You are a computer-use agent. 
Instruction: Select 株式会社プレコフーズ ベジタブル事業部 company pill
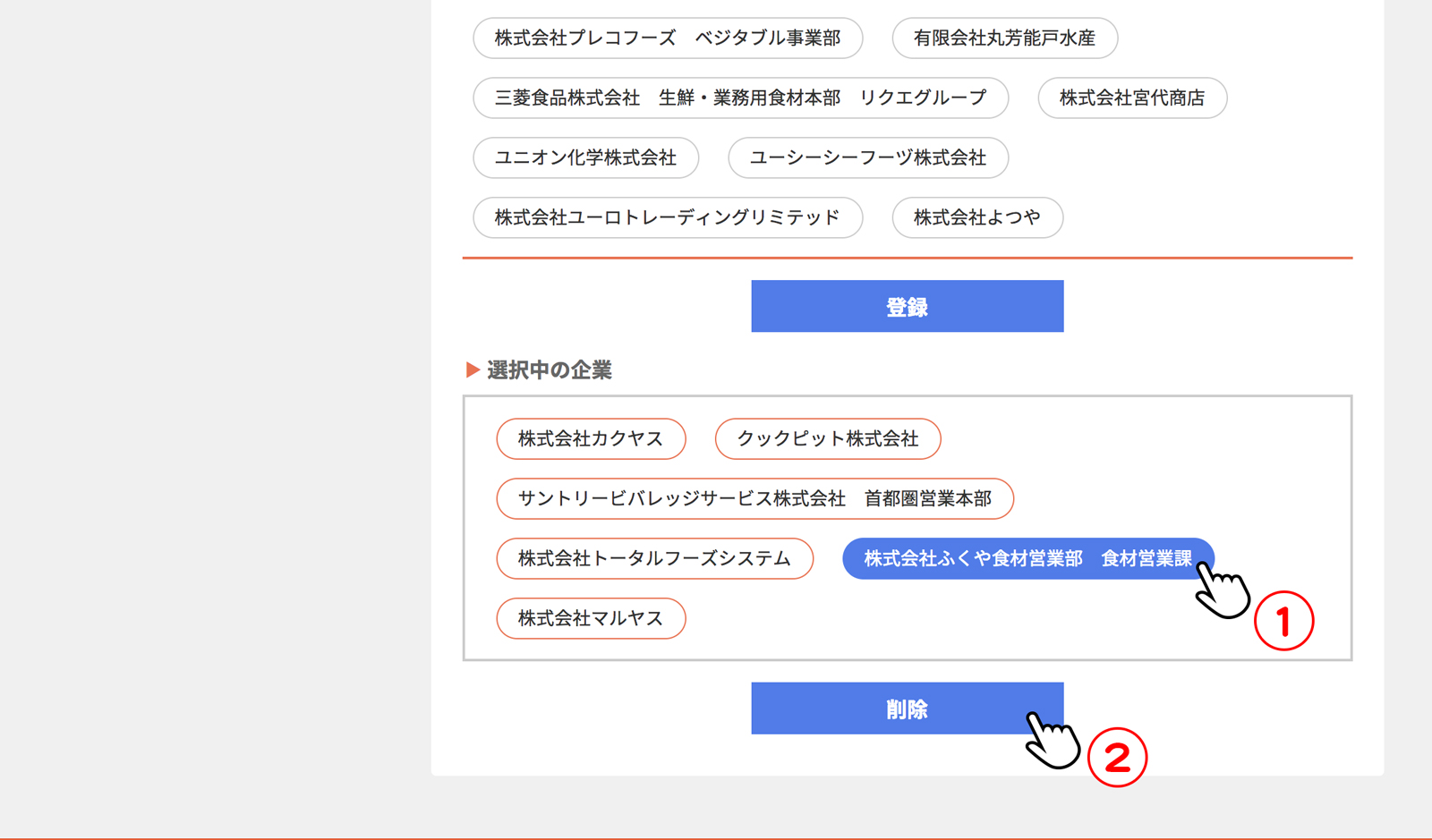click(x=667, y=38)
